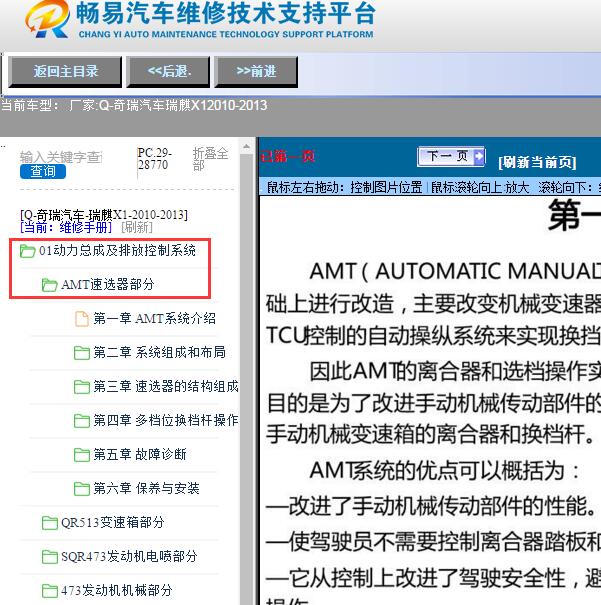The height and width of the screenshot is (605, 601).
Task: Click the [刷新] link in the sidebar
Action: pyautogui.click(x=137, y=227)
